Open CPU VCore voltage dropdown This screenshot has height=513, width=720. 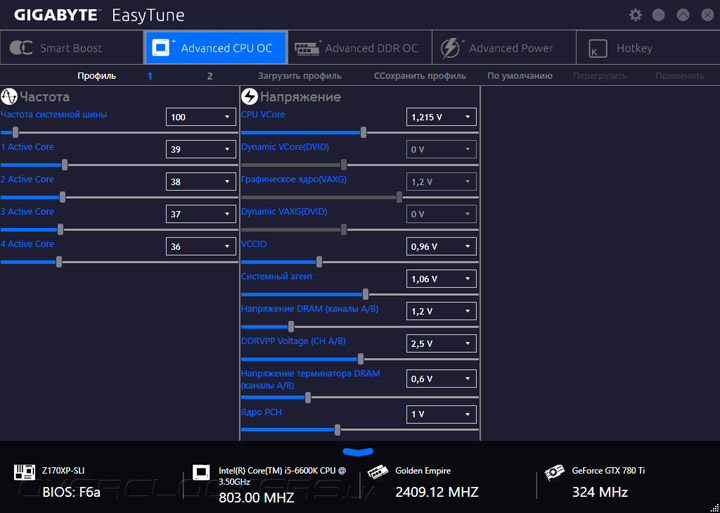pyautogui.click(x=441, y=117)
